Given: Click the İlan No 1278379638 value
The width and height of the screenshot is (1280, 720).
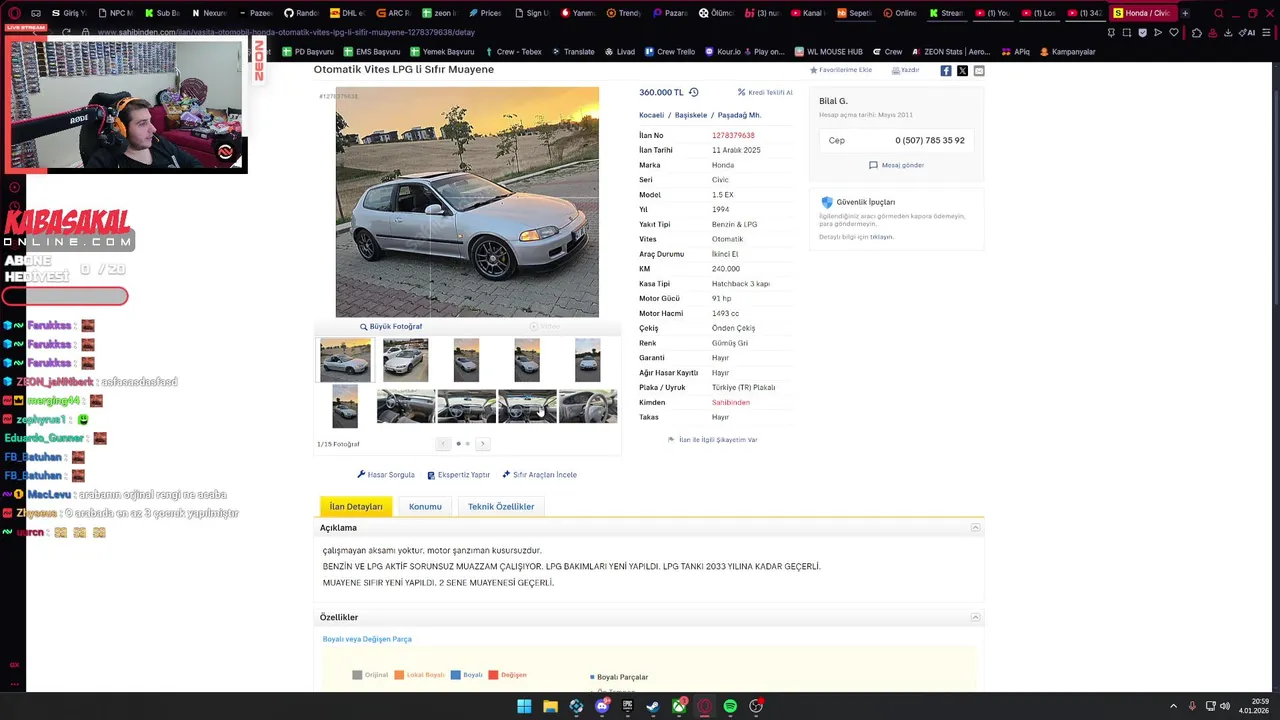Looking at the screenshot, I should [x=733, y=135].
